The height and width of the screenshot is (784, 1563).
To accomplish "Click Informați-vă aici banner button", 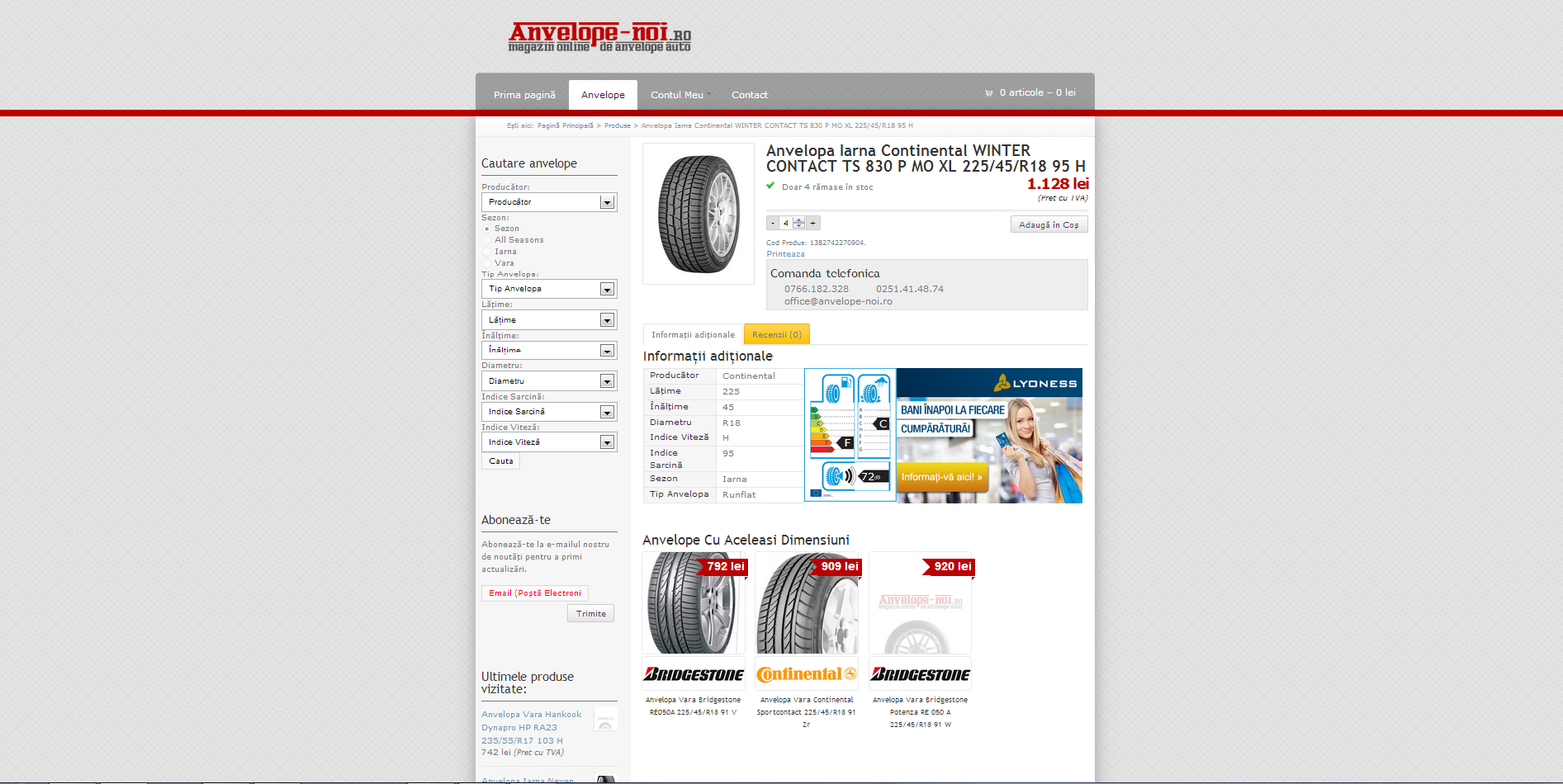I will [x=942, y=477].
